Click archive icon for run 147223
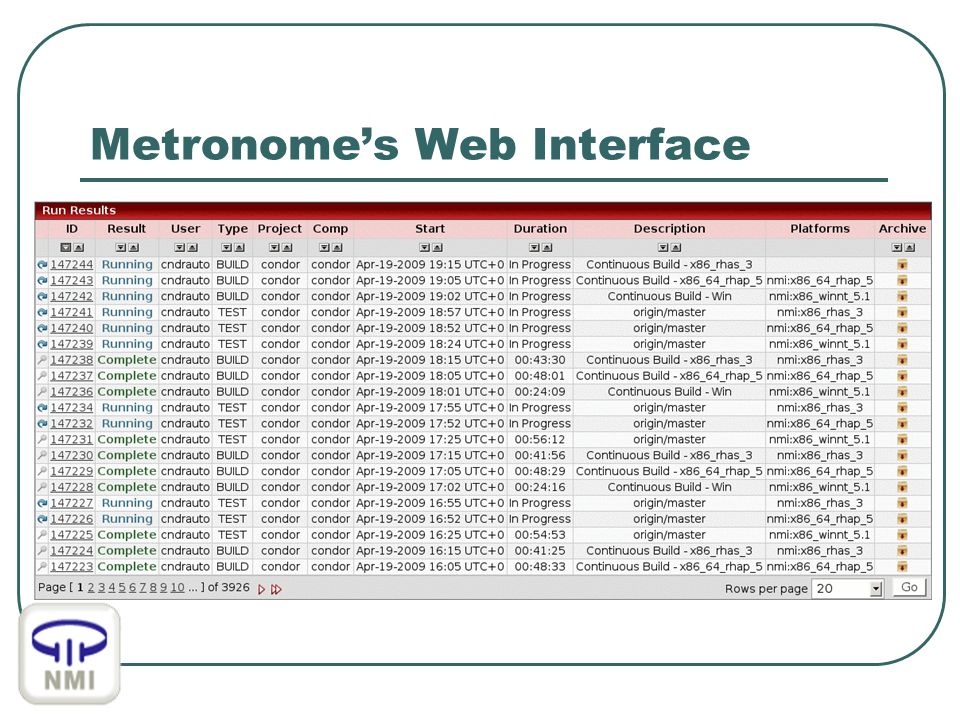 coord(902,568)
